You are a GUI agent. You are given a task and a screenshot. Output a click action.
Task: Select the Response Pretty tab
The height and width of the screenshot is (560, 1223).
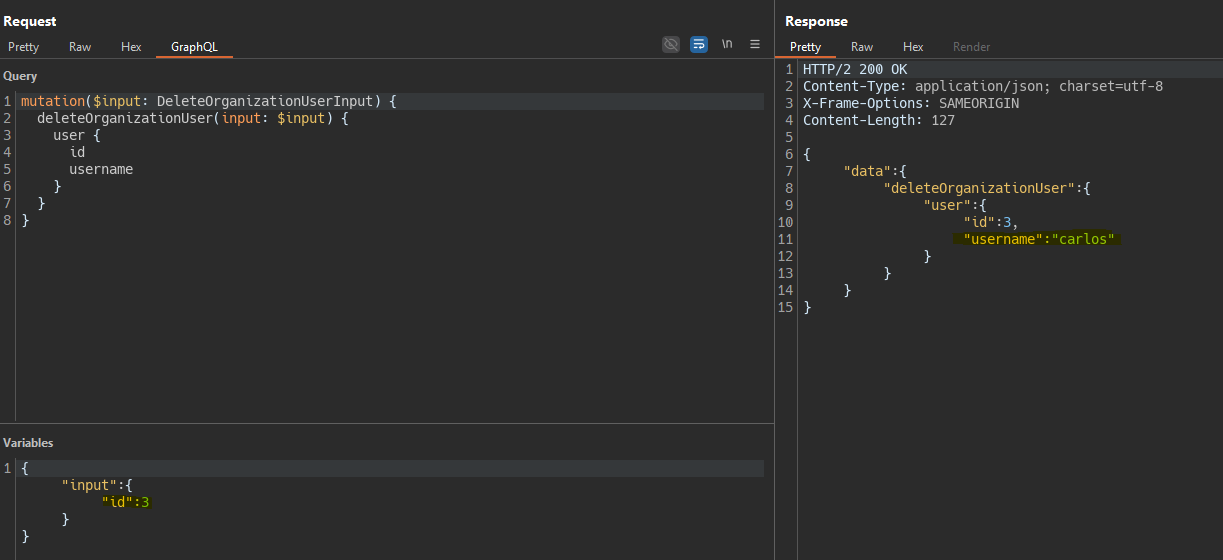805,47
